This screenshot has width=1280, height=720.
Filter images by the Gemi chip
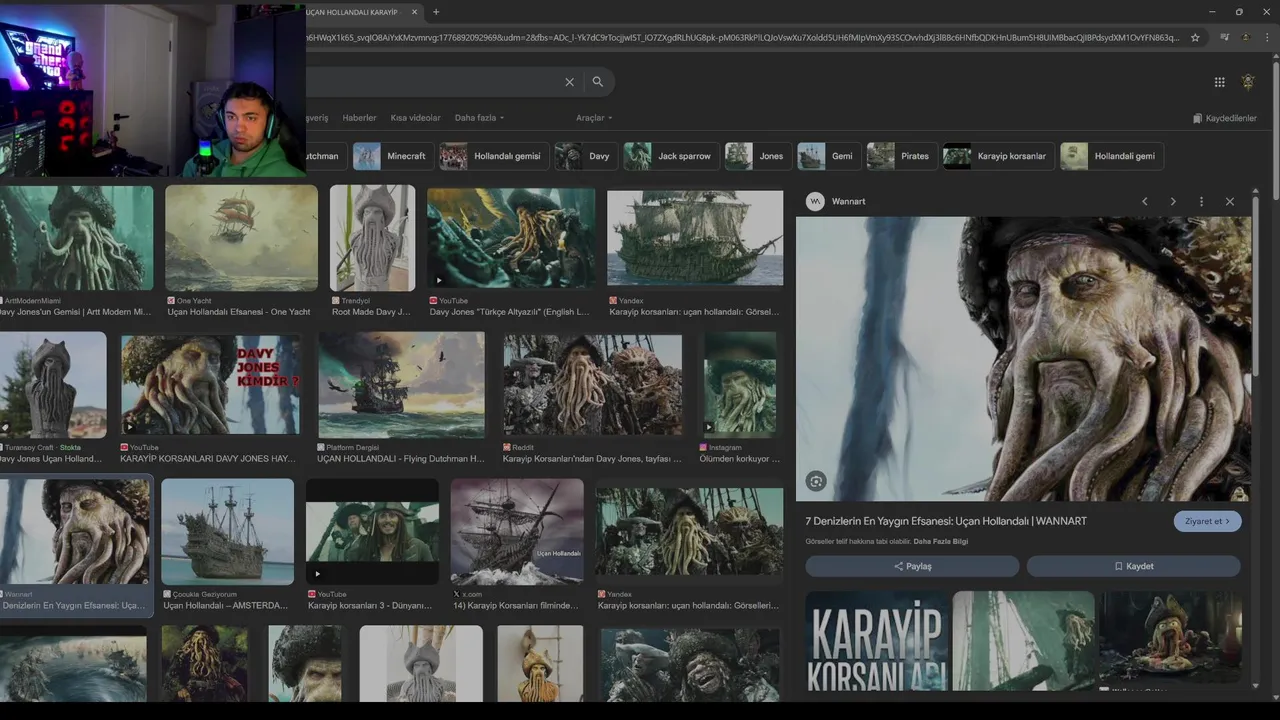click(829, 156)
